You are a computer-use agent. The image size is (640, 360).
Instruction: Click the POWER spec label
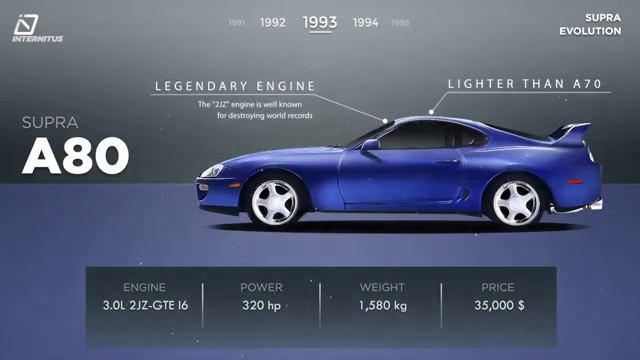click(261, 287)
